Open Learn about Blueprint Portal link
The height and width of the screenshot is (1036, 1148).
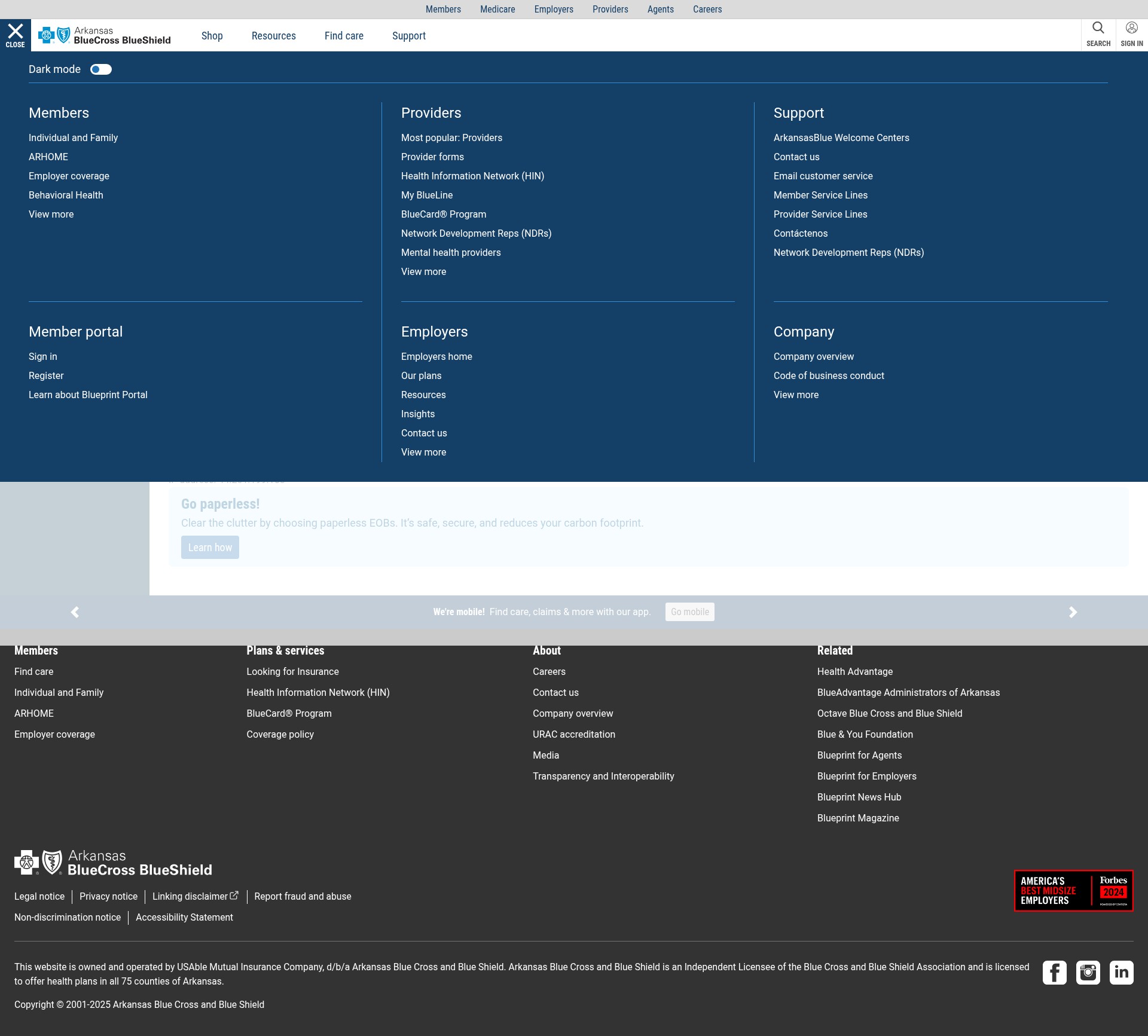click(x=88, y=395)
